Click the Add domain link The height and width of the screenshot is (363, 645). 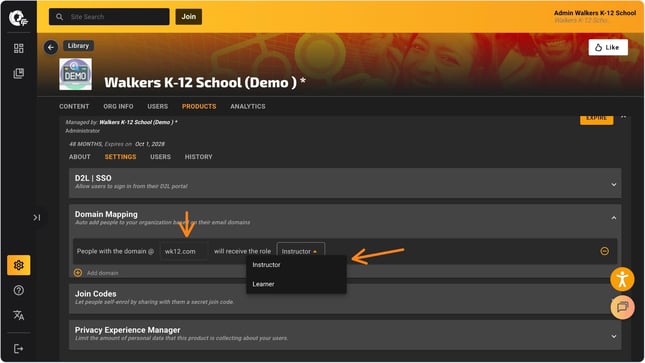pos(102,273)
